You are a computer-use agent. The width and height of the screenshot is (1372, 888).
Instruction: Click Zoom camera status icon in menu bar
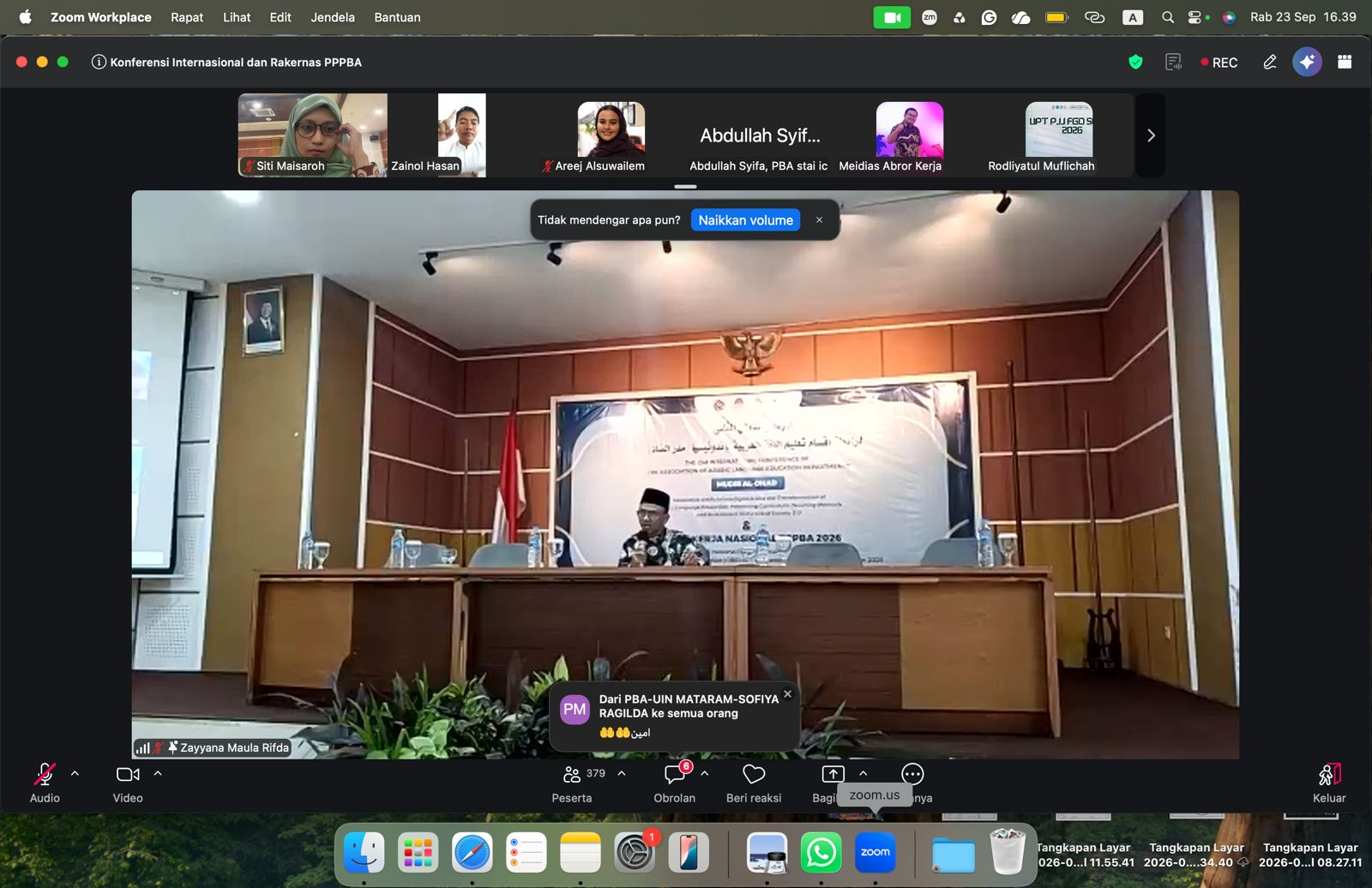[892, 17]
